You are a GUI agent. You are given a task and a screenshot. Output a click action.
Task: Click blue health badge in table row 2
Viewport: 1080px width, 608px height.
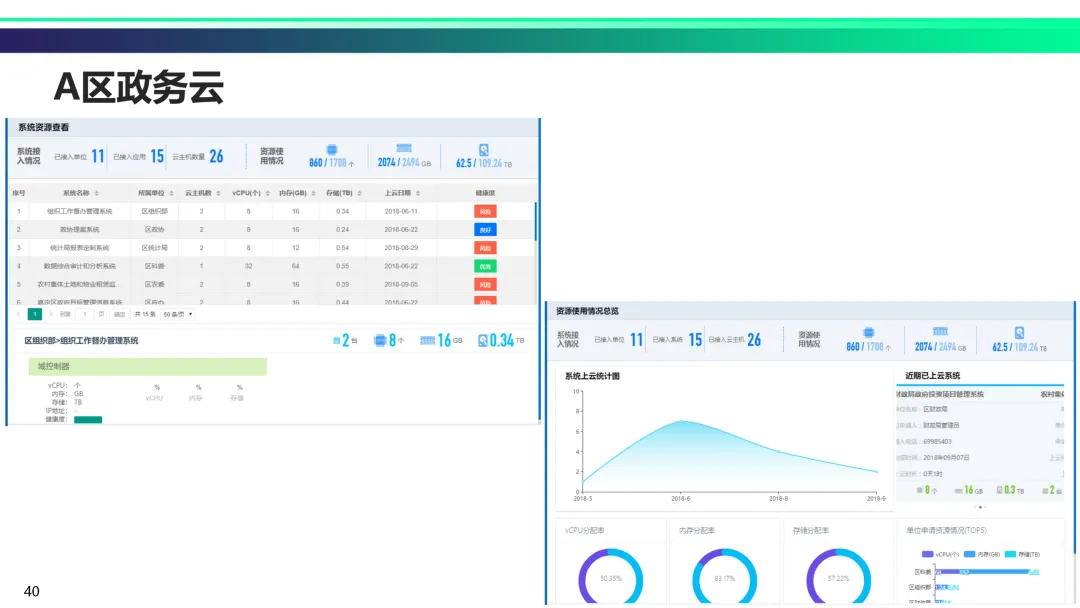coord(485,230)
